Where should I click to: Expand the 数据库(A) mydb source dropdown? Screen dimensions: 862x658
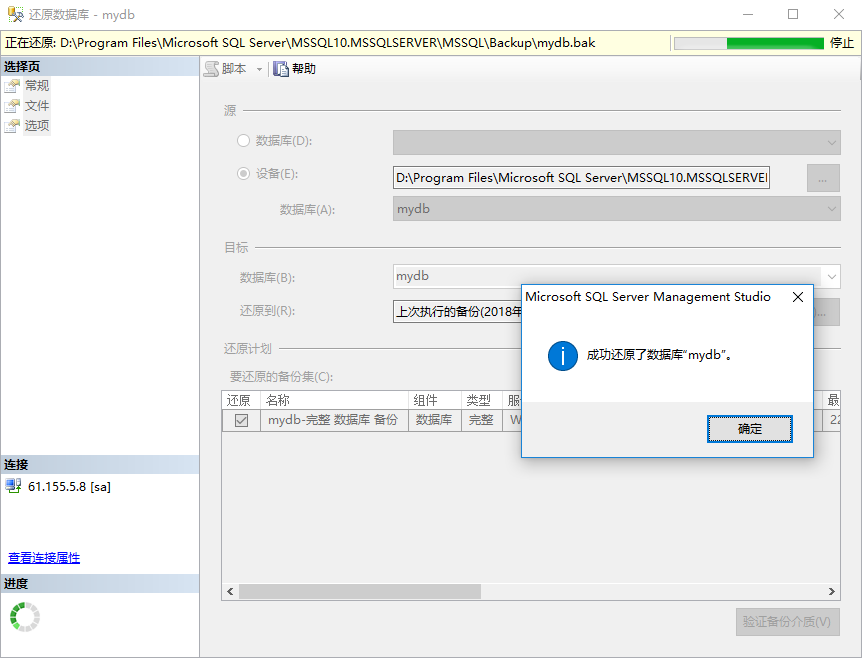tap(831, 209)
